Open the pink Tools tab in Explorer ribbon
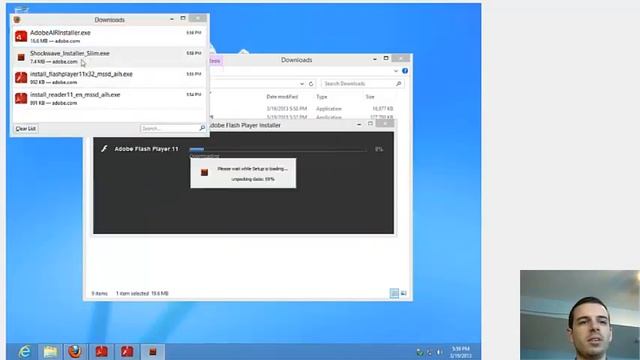Screen dimensions: 640x360 coord(215,61)
